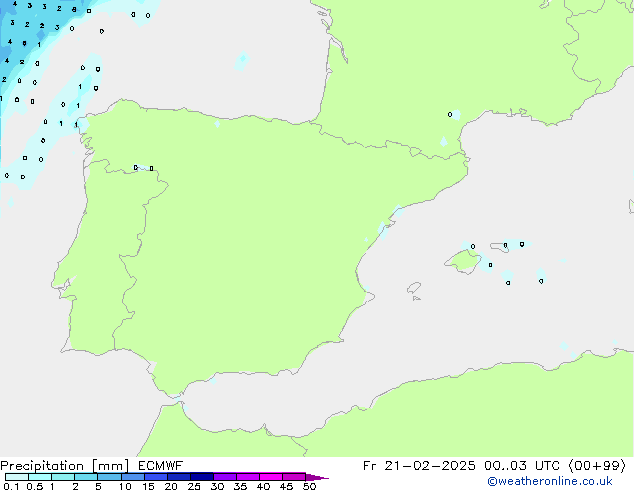Click the legend label '50'
This screenshot has width=634, height=490.
(x=310, y=486)
